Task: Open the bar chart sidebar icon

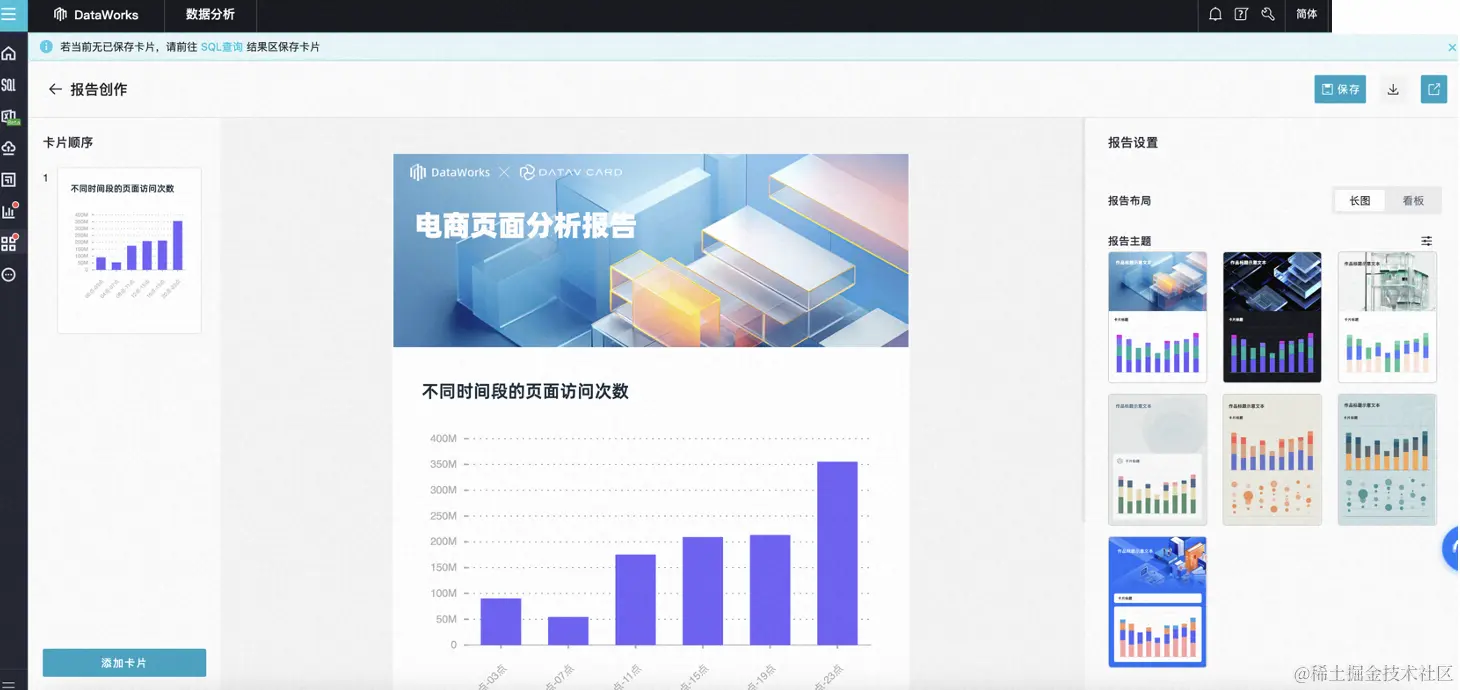Action: pyautogui.click(x=9, y=211)
